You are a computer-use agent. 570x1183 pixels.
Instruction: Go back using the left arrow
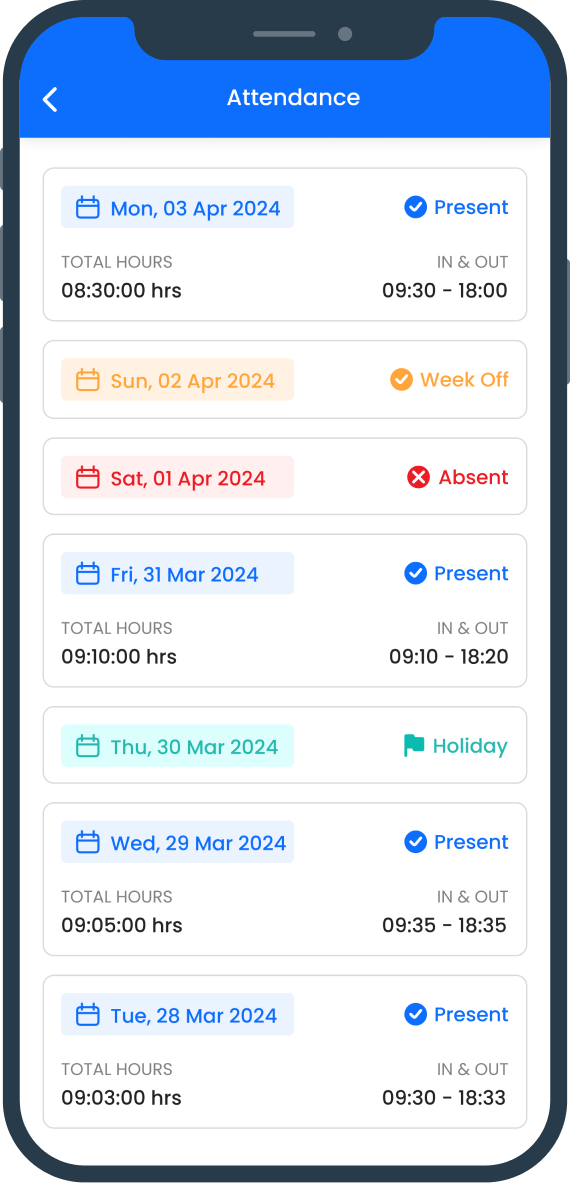coord(50,99)
